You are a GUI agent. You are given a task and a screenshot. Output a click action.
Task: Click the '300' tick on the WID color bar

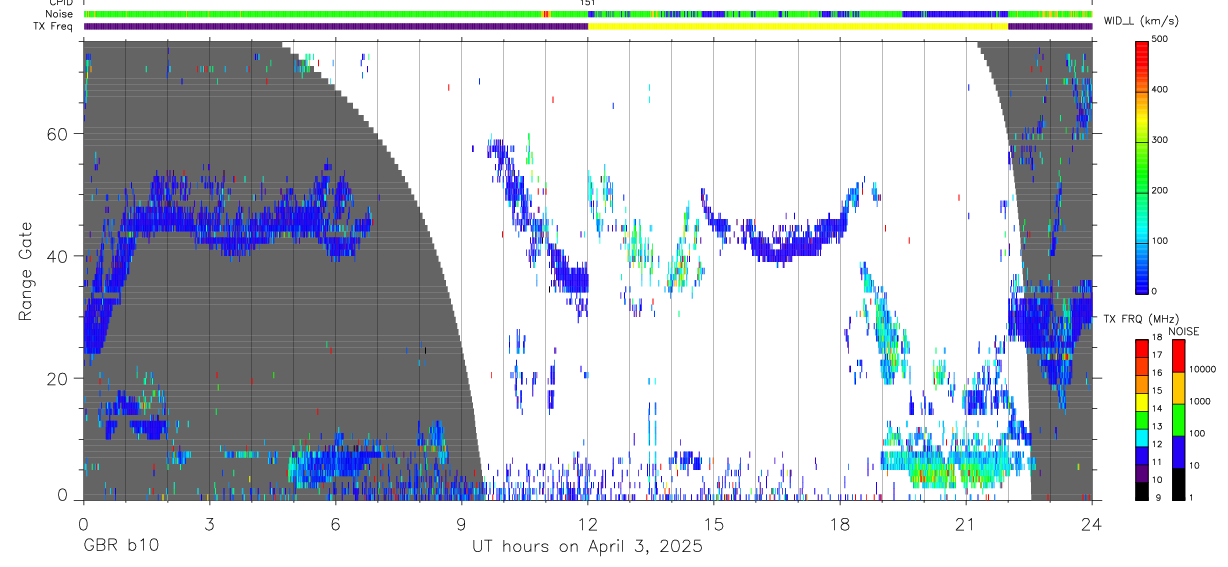tap(1162, 140)
